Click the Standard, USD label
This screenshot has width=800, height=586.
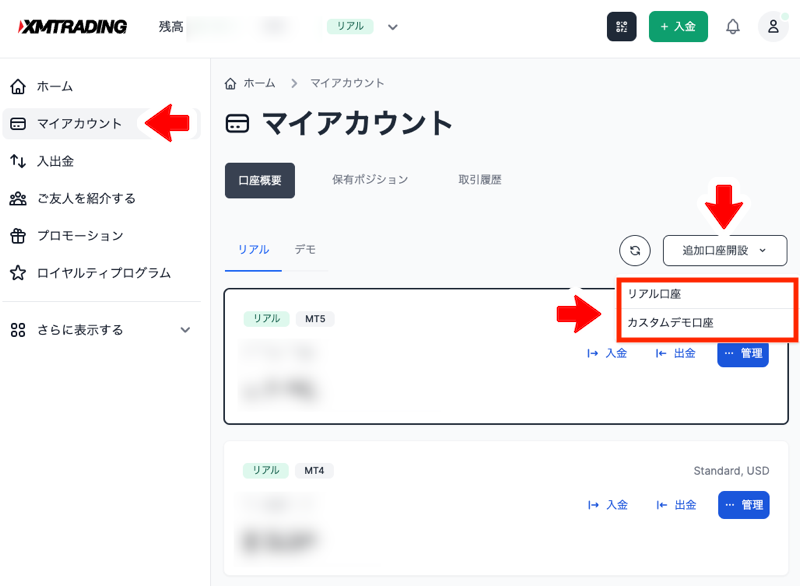pos(731,471)
